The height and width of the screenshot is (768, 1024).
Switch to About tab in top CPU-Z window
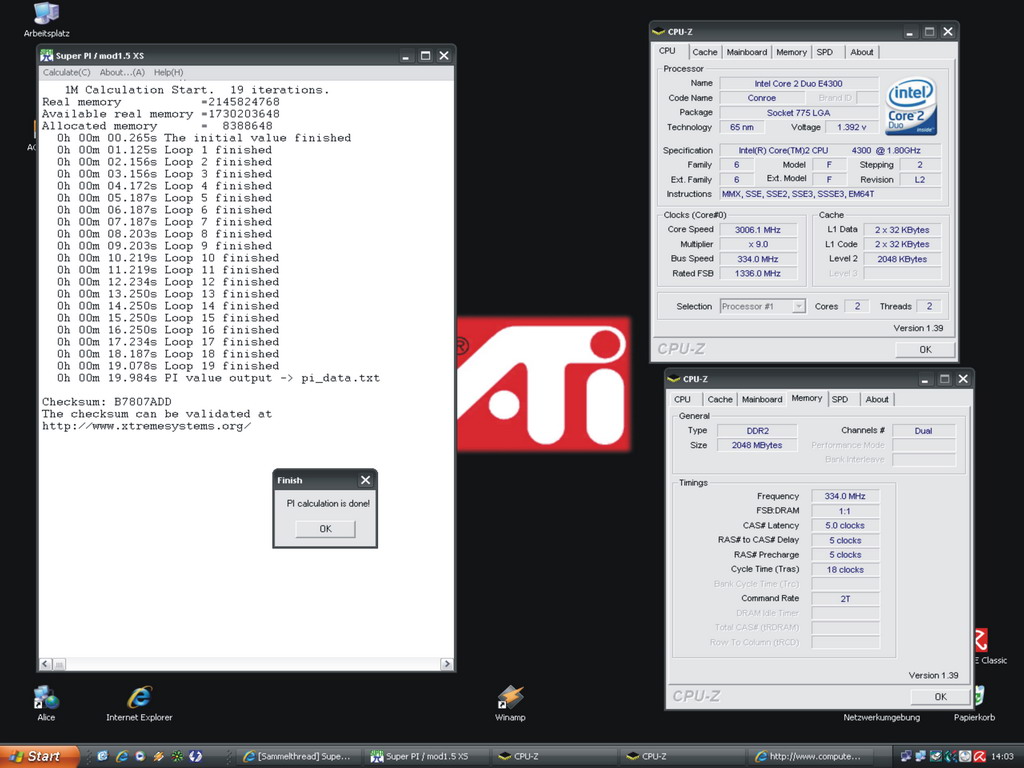click(861, 52)
